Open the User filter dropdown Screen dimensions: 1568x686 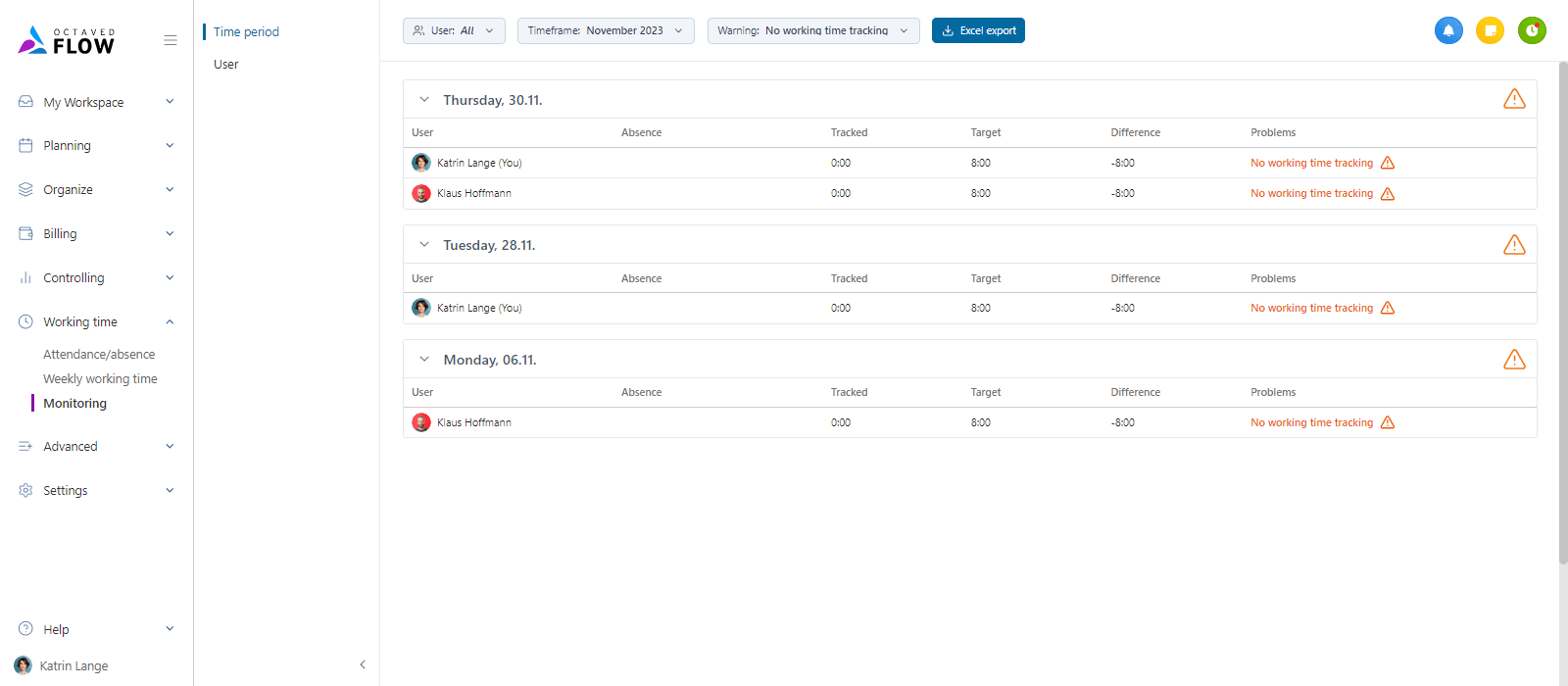click(x=454, y=30)
